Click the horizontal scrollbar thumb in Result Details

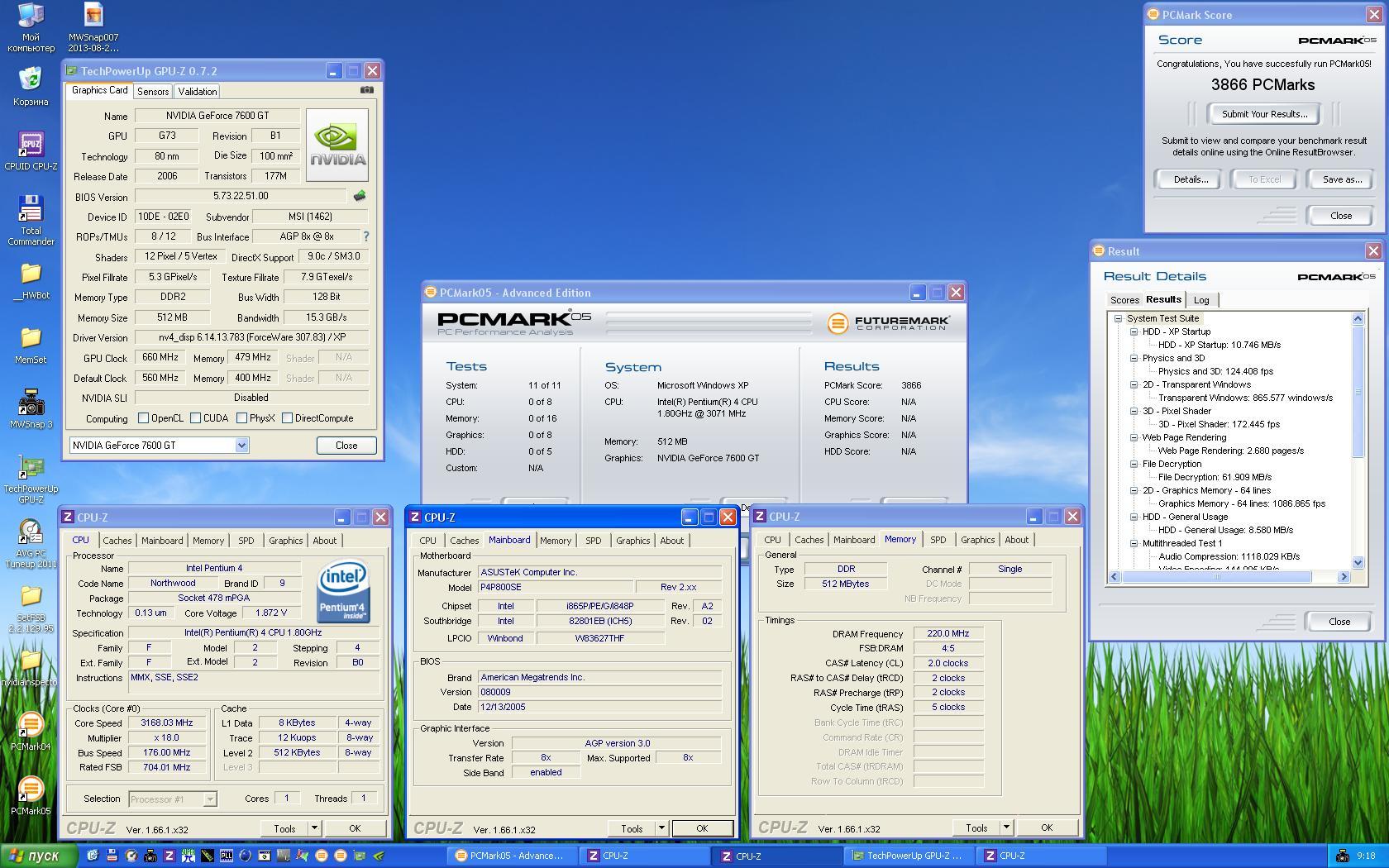[x=1217, y=577]
